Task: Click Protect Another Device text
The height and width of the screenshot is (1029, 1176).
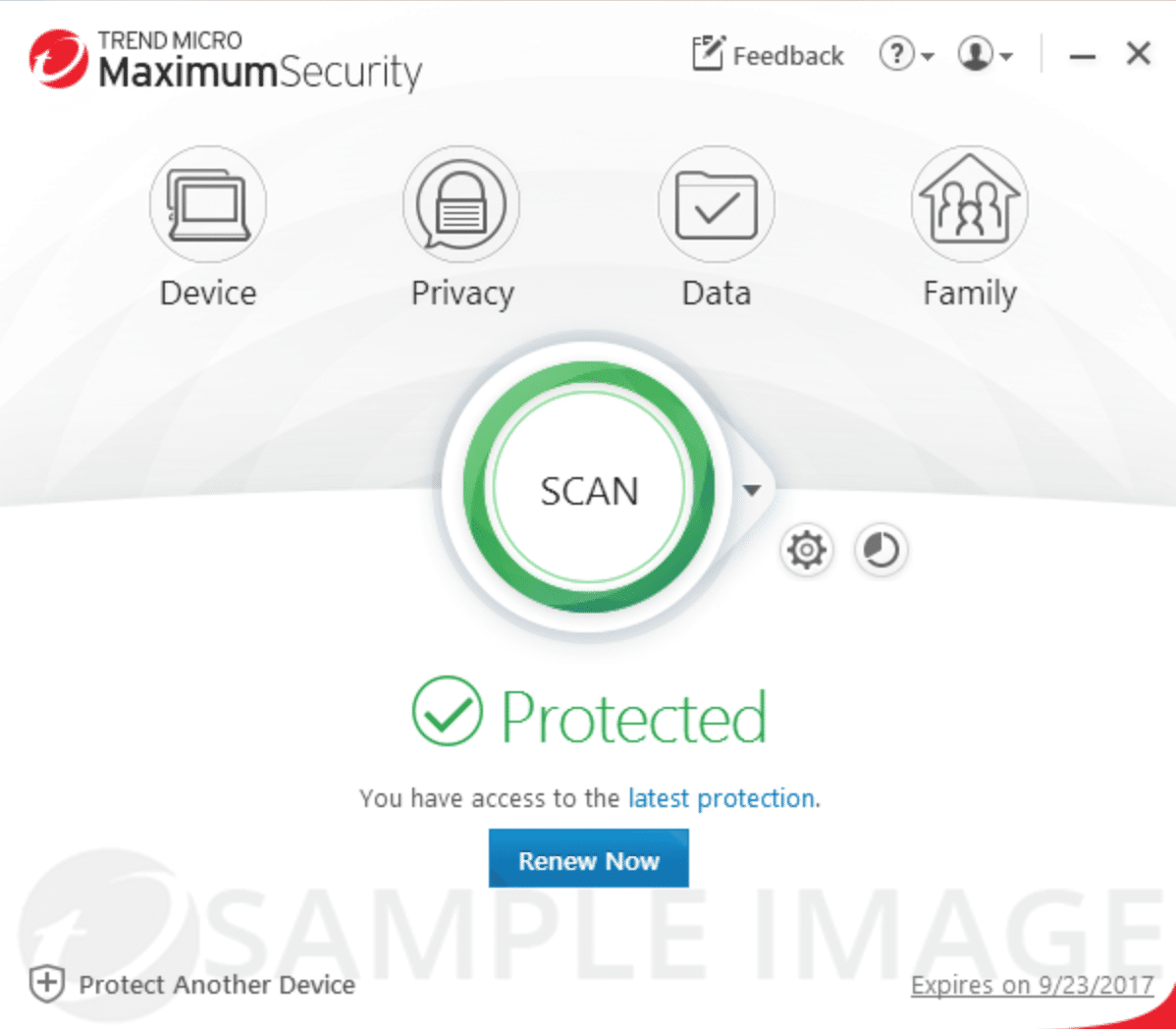Action: coord(217,985)
